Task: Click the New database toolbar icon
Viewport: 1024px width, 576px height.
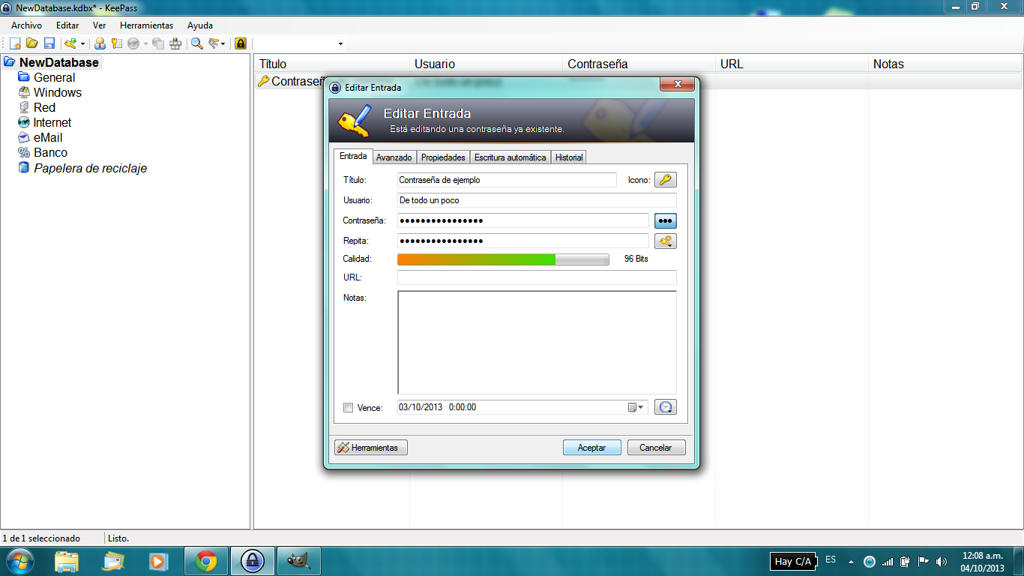Action: pyautogui.click(x=15, y=44)
